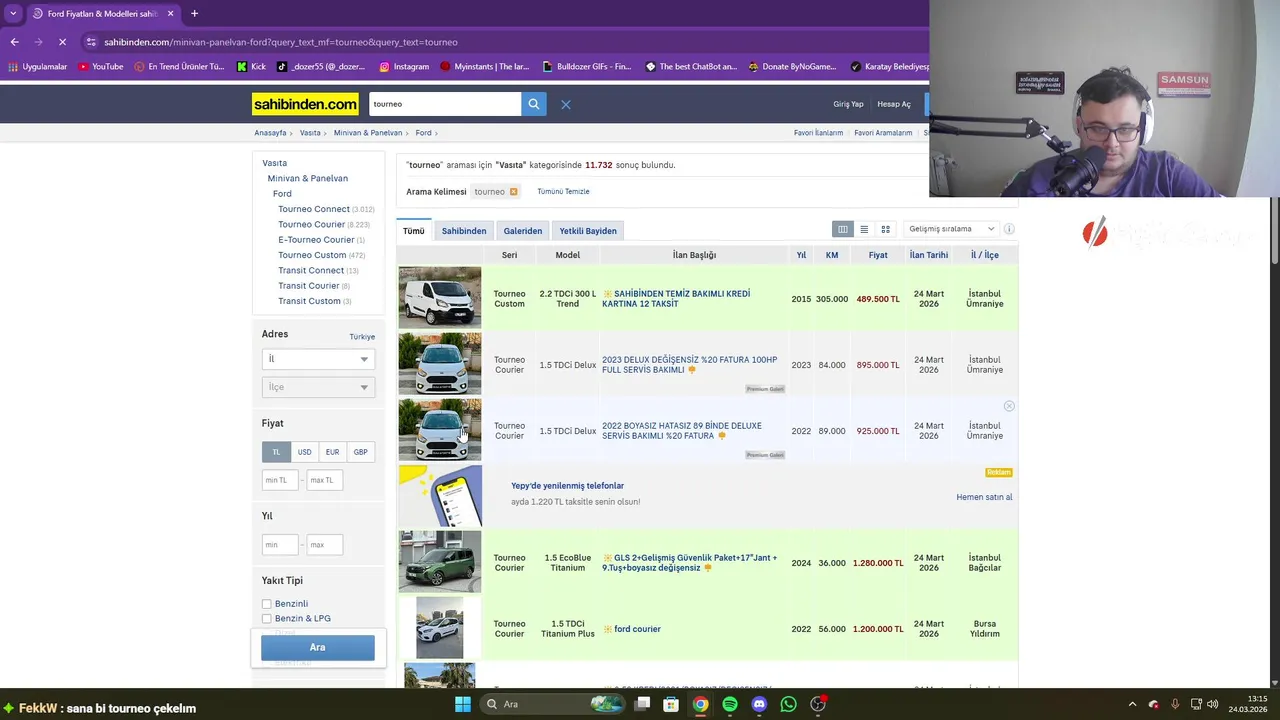Select the Yetkili Bayiden tab
The image size is (1280, 720).
pyautogui.click(x=588, y=231)
